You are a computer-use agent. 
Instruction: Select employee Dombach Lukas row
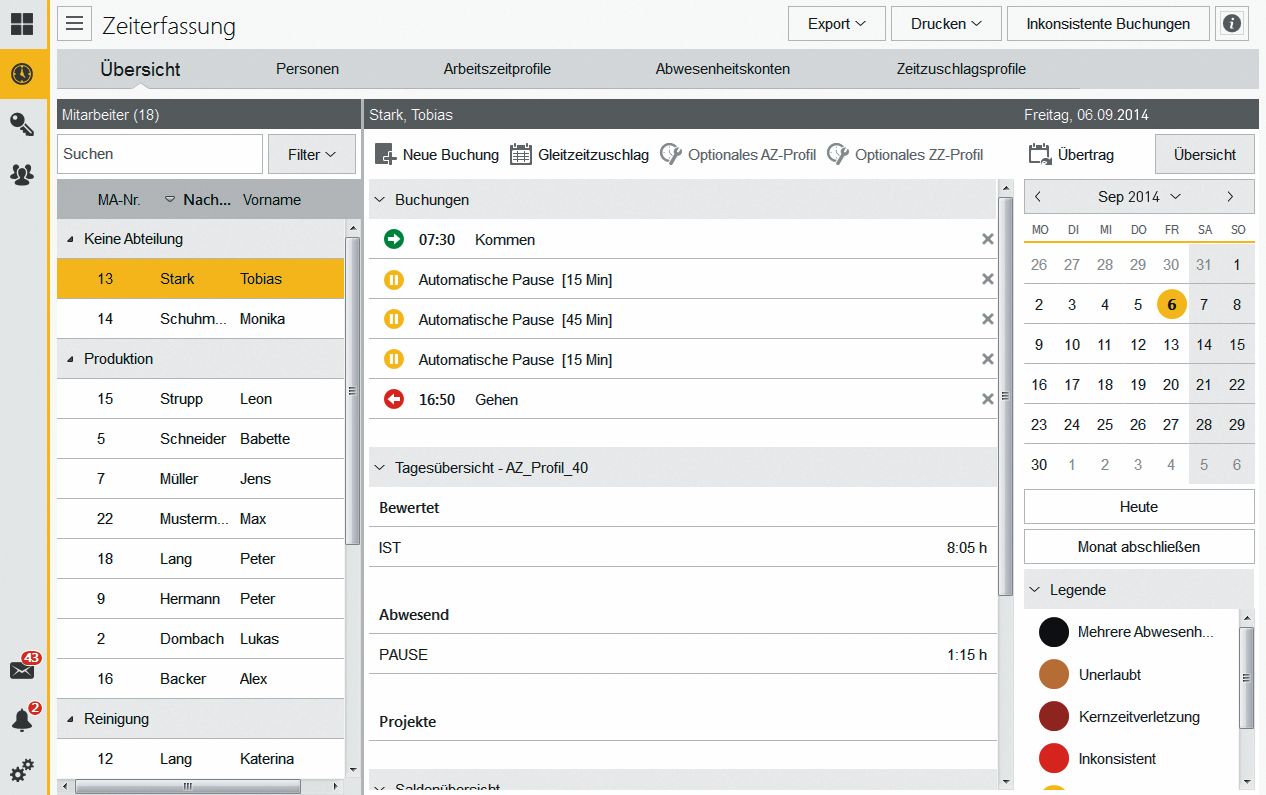point(201,639)
